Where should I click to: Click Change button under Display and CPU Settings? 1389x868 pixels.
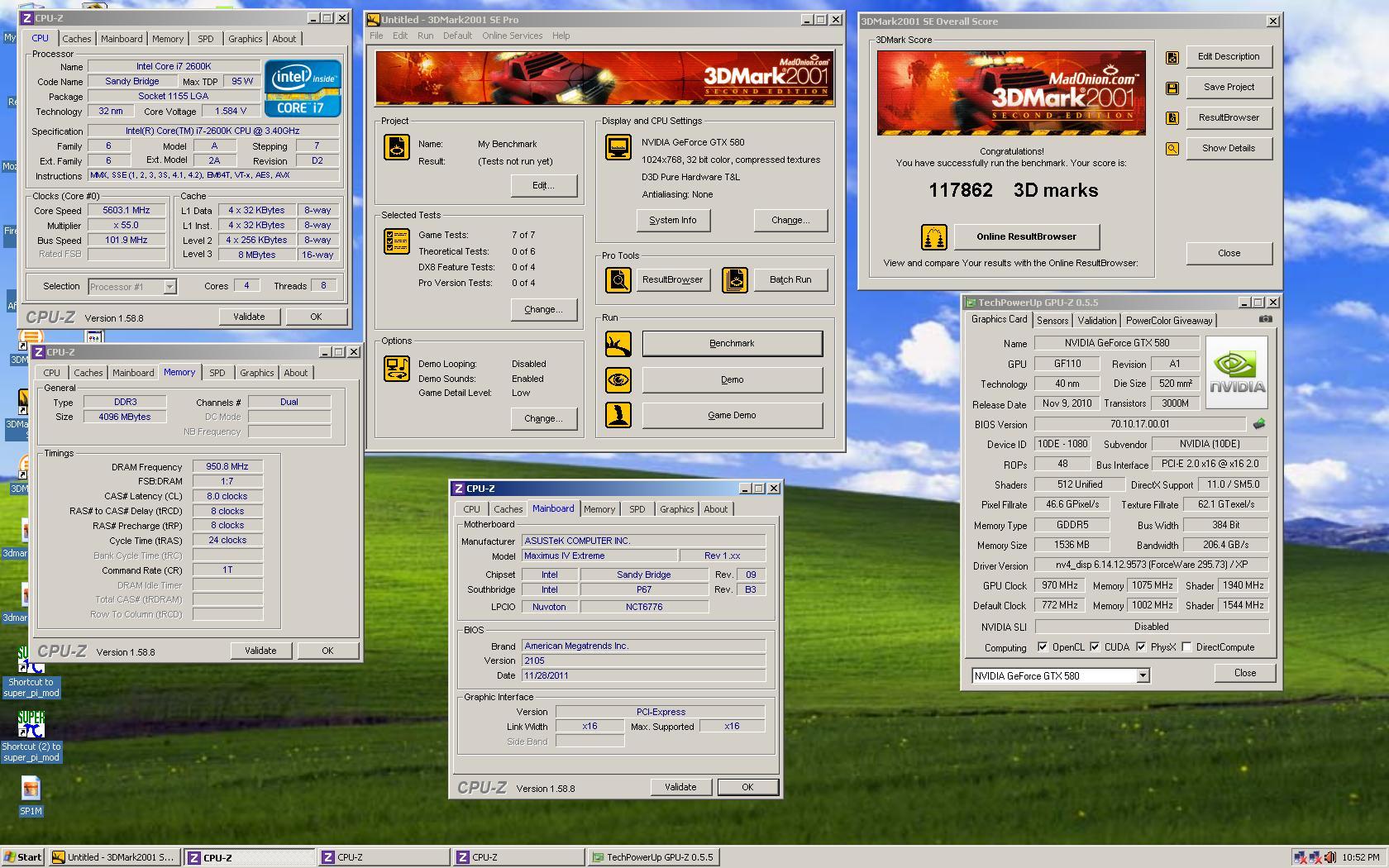pos(790,221)
